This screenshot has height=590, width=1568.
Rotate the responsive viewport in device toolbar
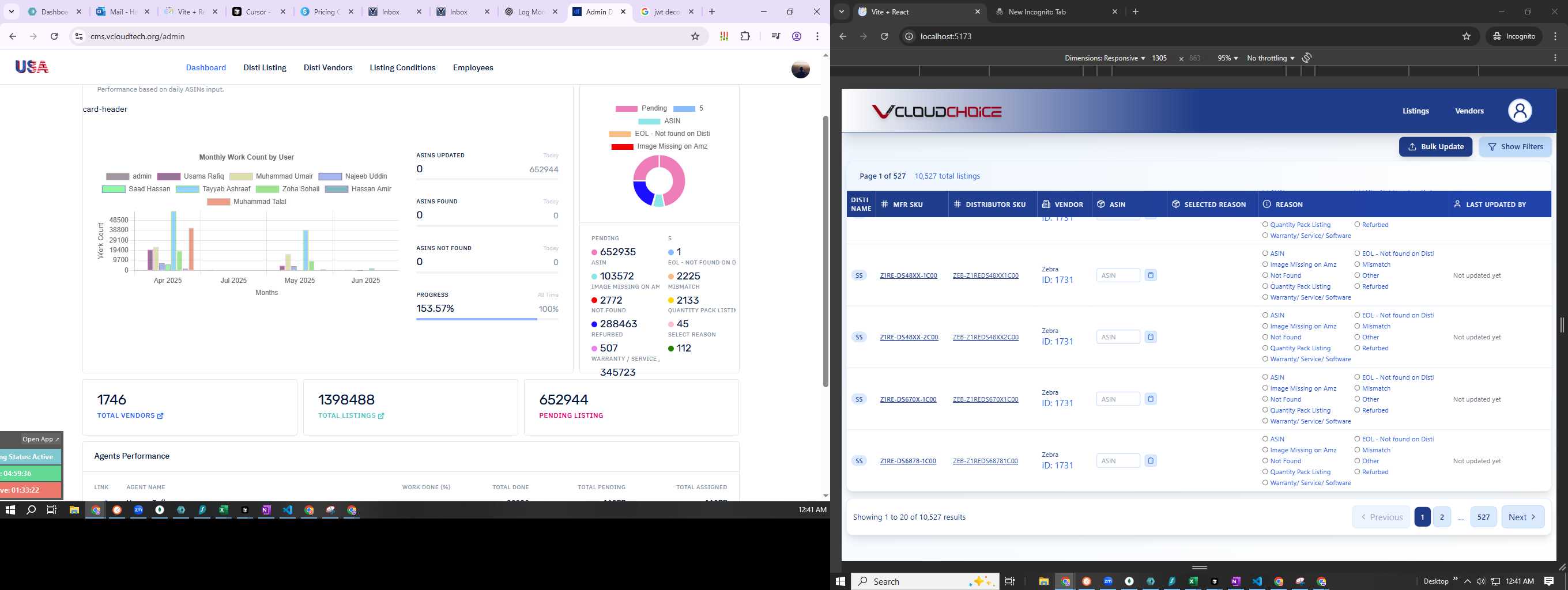click(1307, 58)
